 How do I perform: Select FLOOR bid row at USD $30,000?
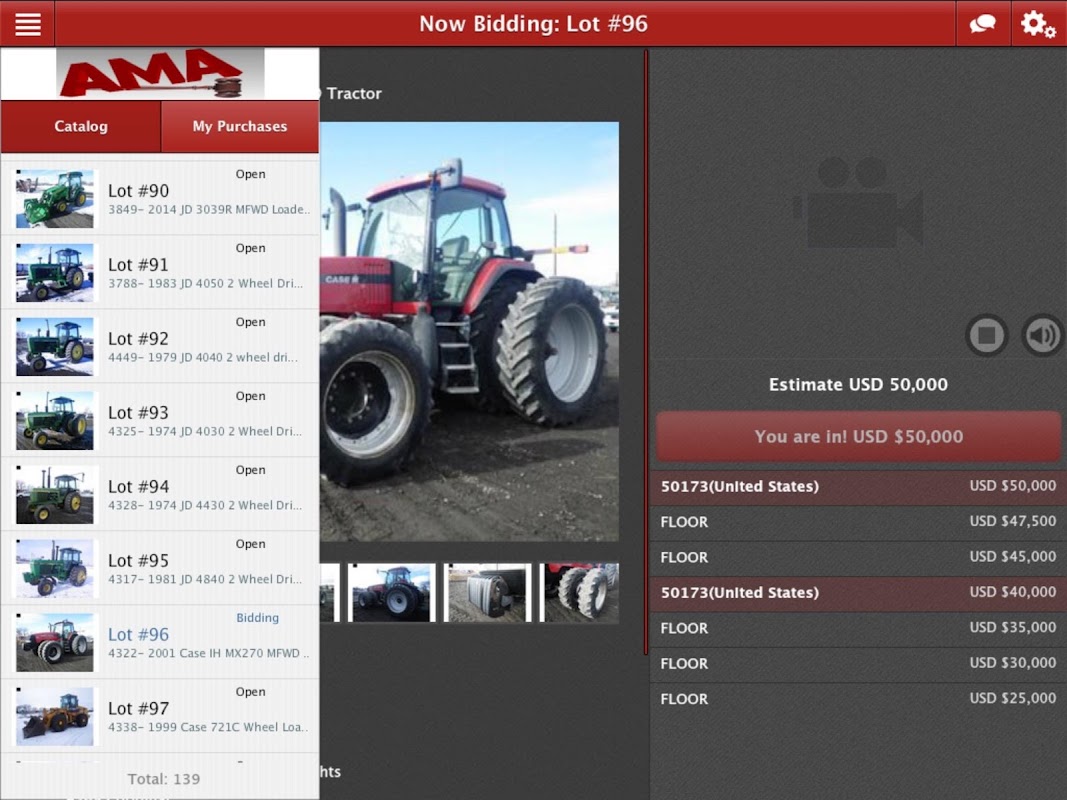pos(858,663)
